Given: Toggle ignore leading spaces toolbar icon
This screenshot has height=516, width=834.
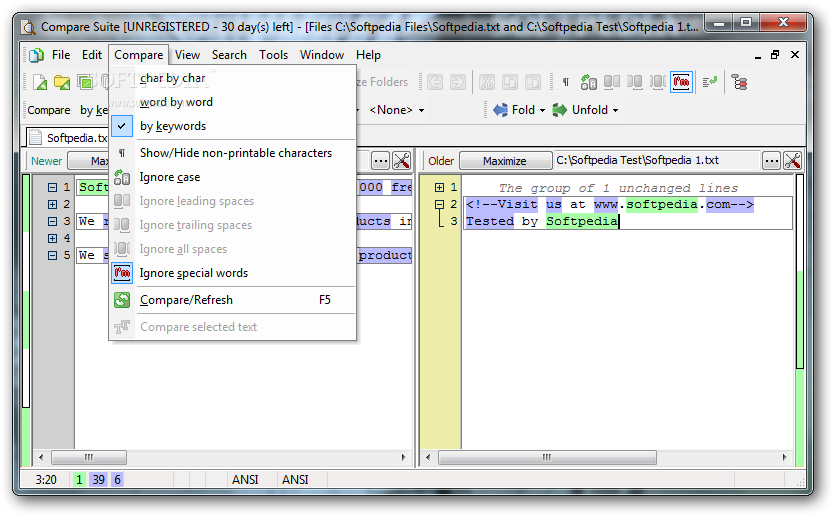Looking at the screenshot, I should (612, 82).
